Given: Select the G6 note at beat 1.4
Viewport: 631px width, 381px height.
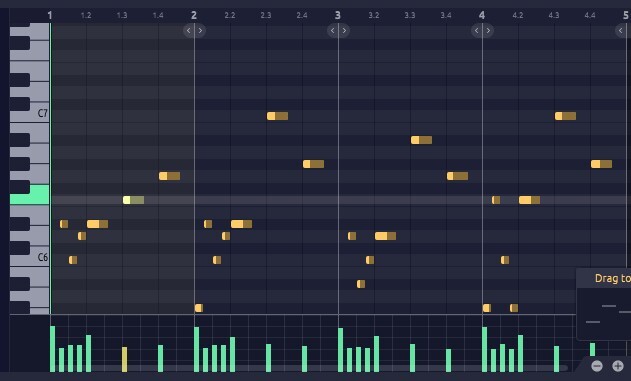Looking at the screenshot, I should [x=169, y=176].
